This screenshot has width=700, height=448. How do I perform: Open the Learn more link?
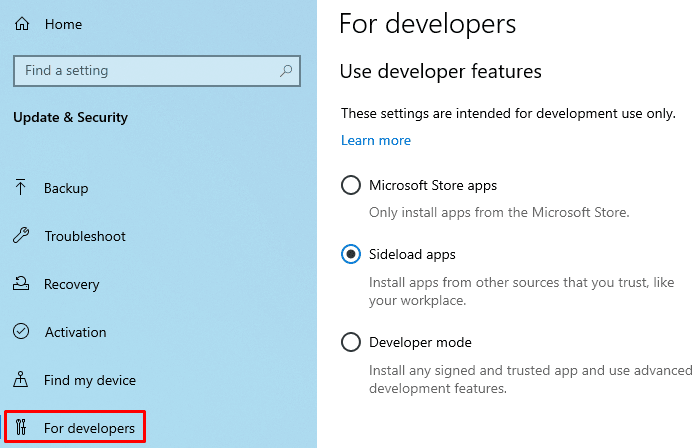[x=376, y=140]
